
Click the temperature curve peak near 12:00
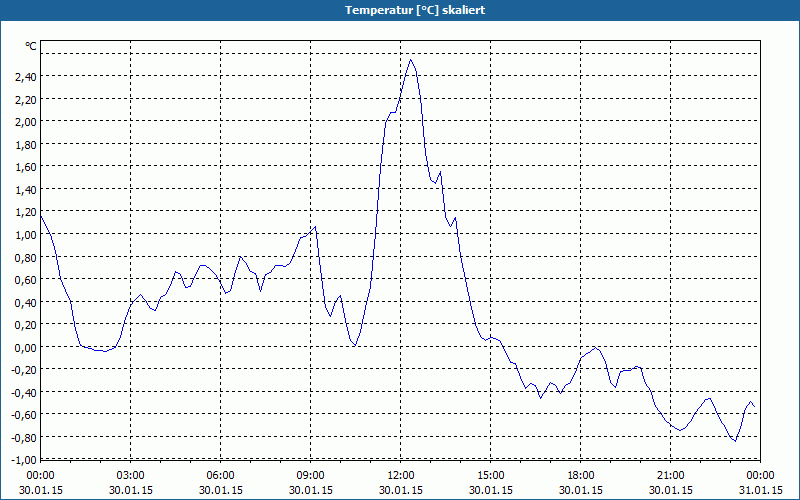(411, 60)
